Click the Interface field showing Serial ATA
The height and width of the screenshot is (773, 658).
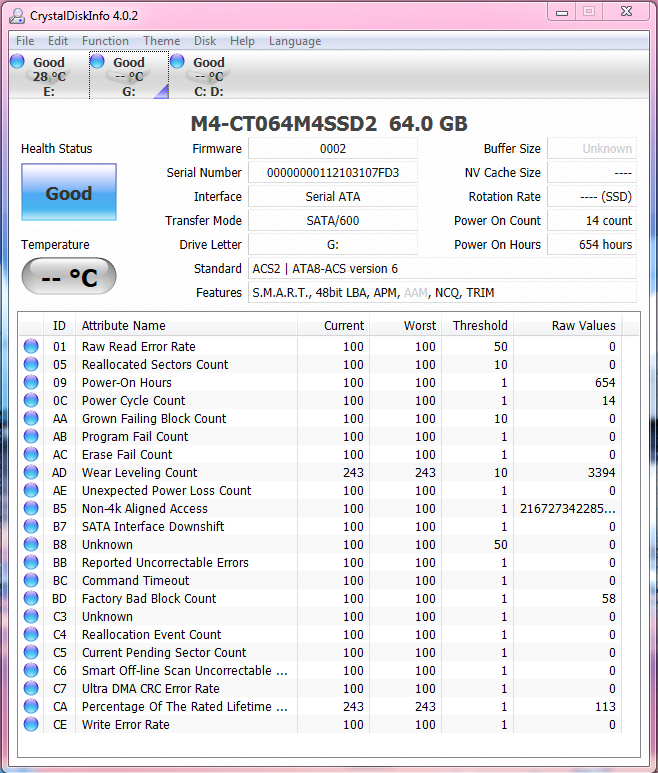(333, 197)
